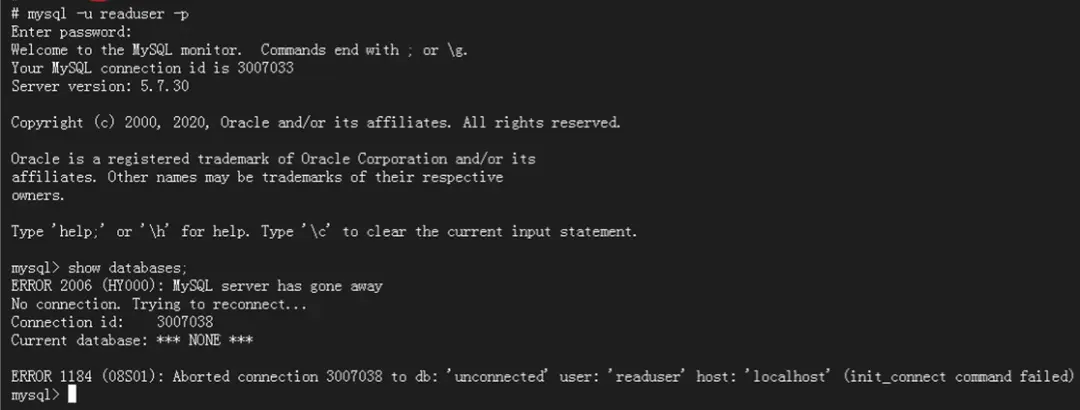Screen dimensions: 1080x410
Task: Click 'Current database: *** NONE ***' line
Action: [131, 340]
